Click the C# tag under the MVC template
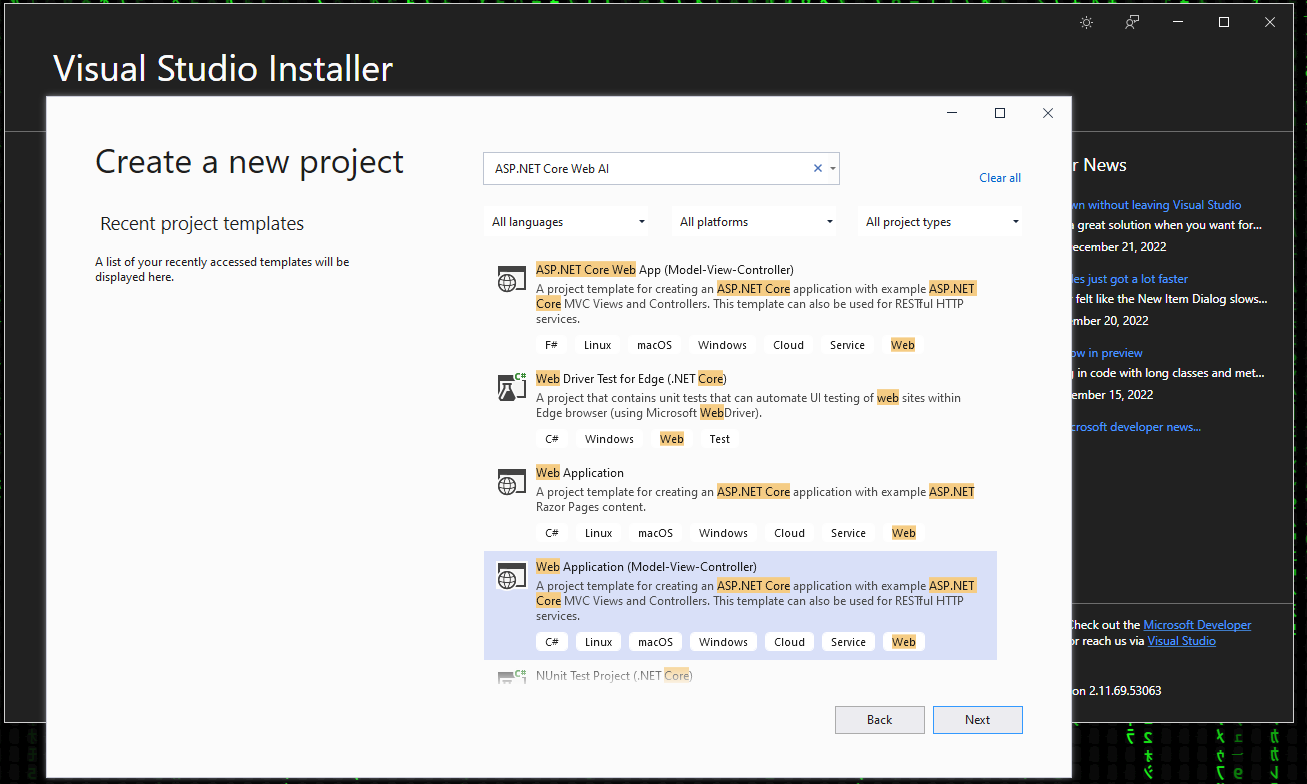This screenshot has height=784, width=1307. coord(551,641)
